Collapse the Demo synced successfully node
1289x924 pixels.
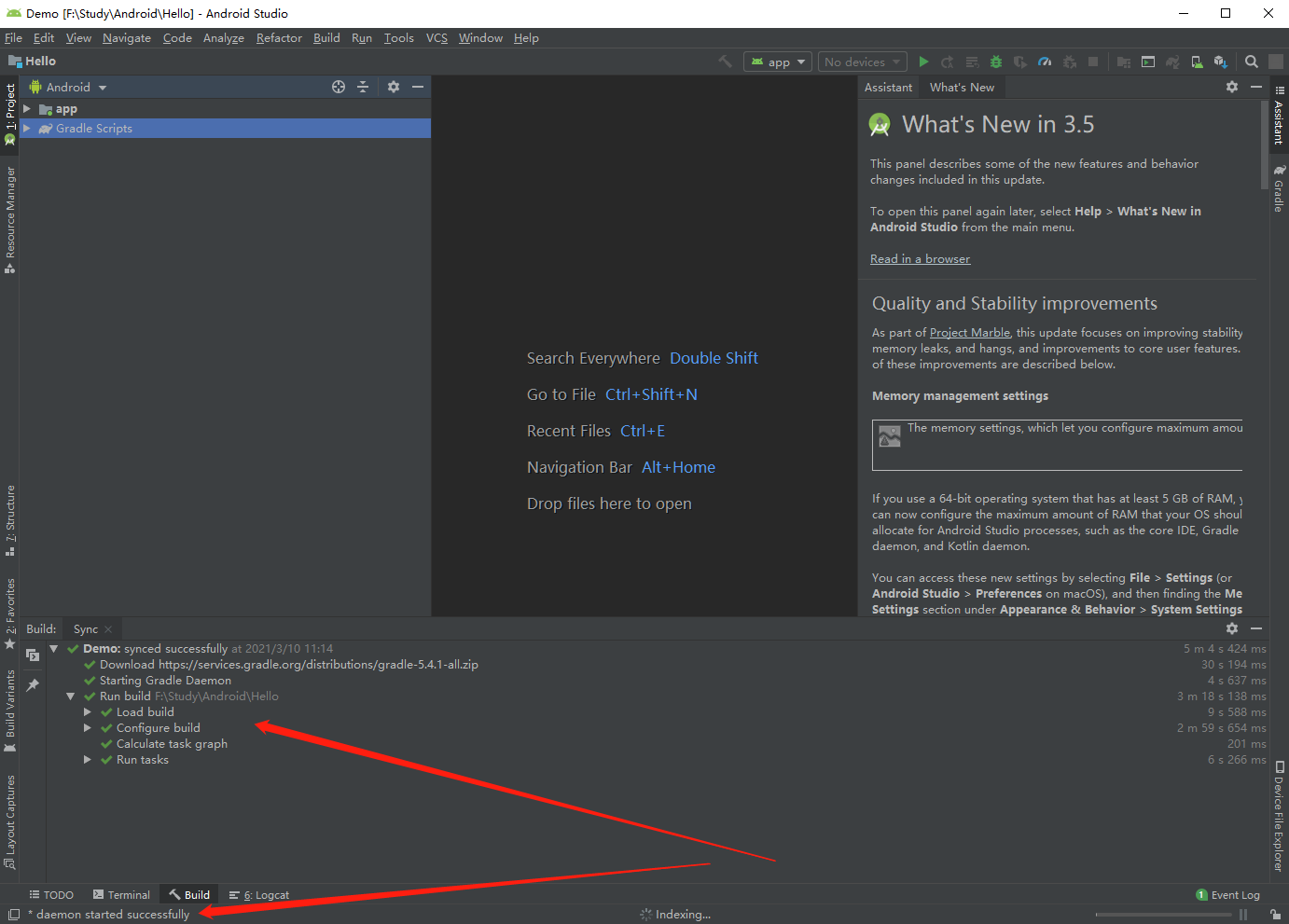(54, 649)
